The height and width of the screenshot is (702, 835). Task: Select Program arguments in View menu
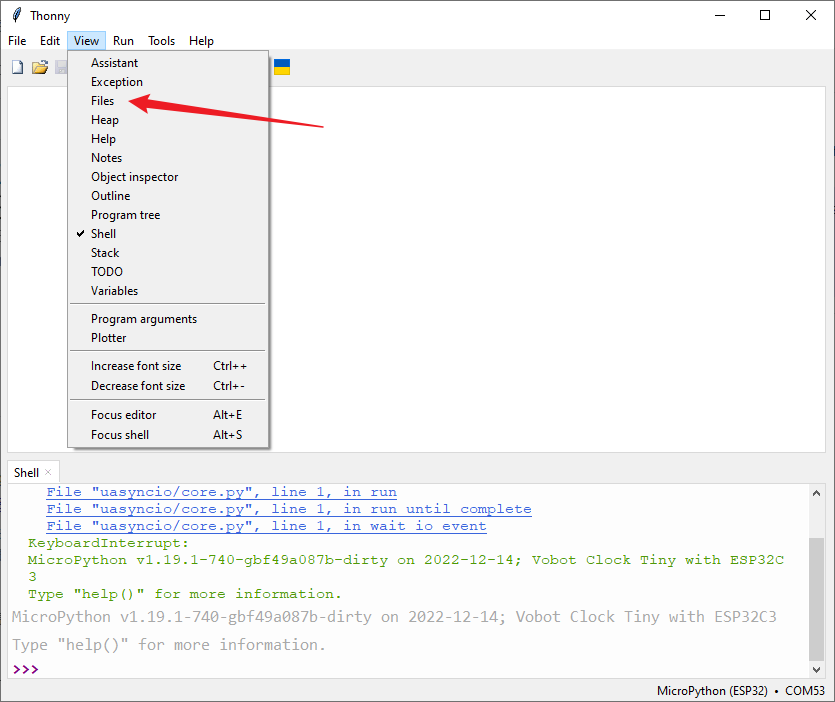tap(143, 319)
